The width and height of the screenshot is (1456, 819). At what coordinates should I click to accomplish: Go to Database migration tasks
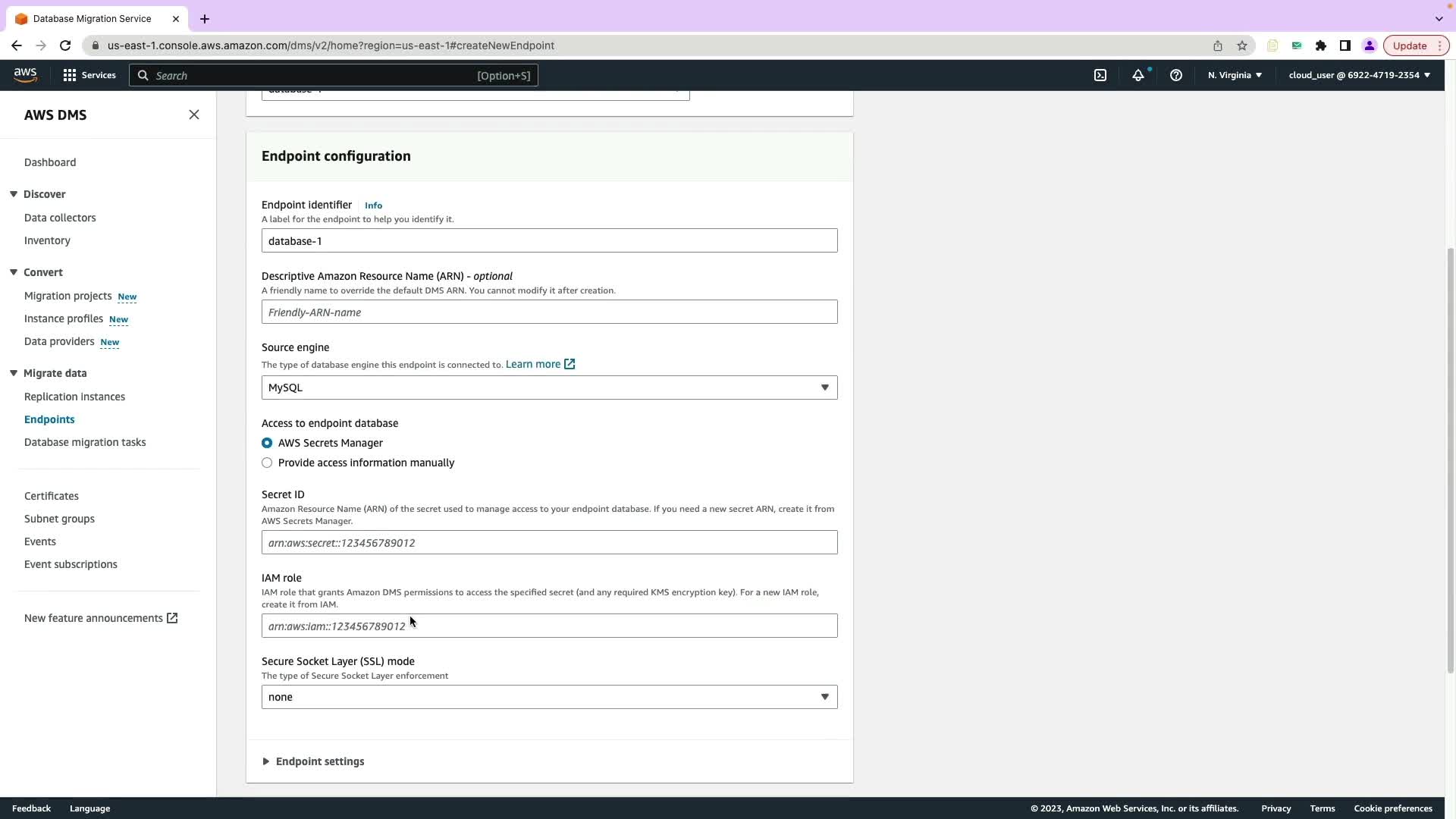85,442
